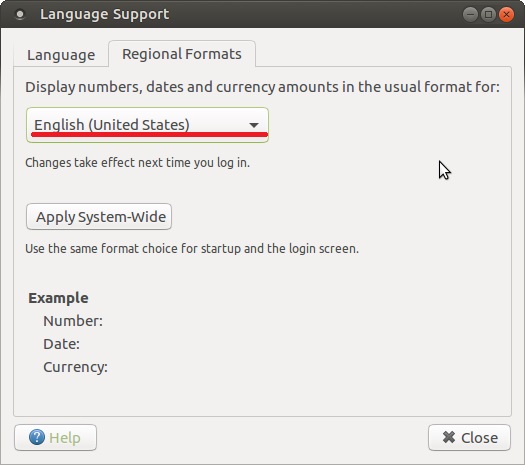Click the Apply System-Wide button
The height and width of the screenshot is (465, 525).
pyautogui.click(x=99, y=217)
